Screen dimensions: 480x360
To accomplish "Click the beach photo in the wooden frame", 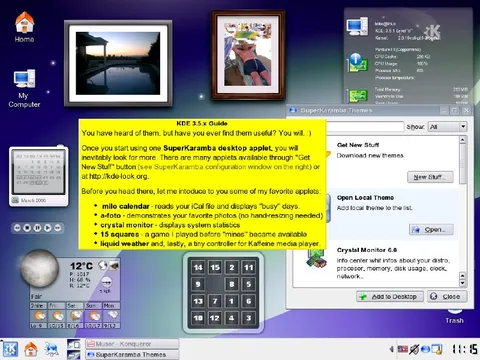I will (248, 55).
